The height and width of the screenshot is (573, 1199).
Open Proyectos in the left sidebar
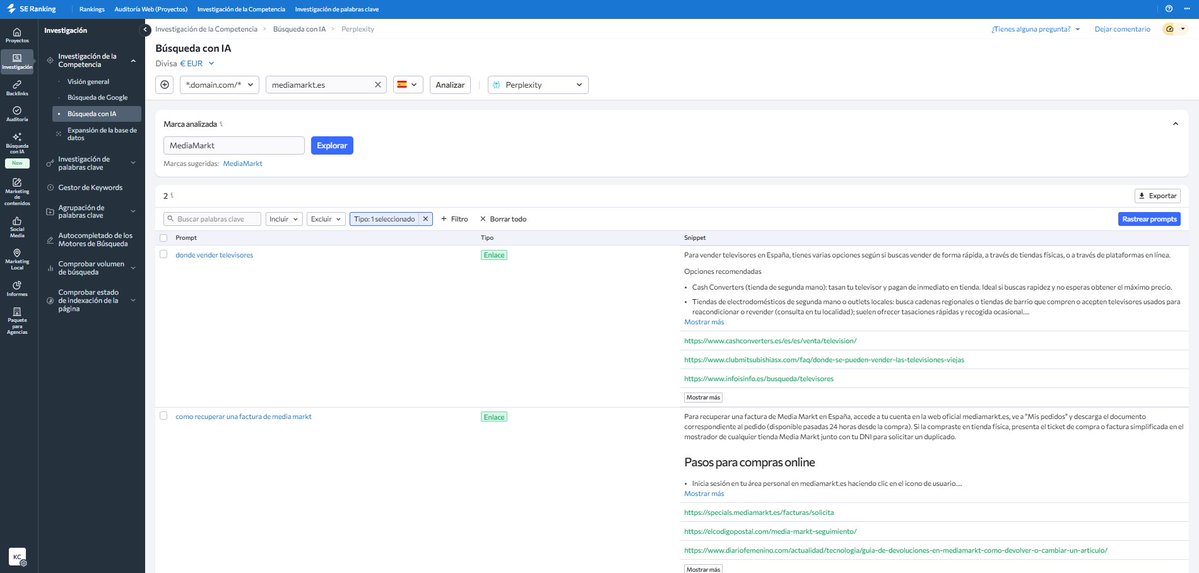(x=17, y=34)
